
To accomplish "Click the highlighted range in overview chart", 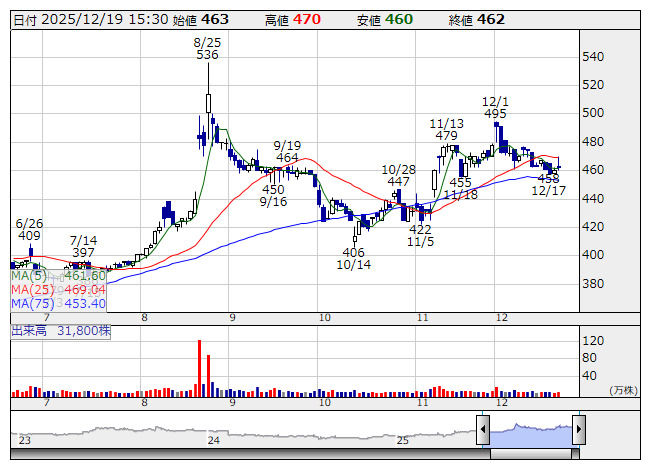I will point(531,435).
